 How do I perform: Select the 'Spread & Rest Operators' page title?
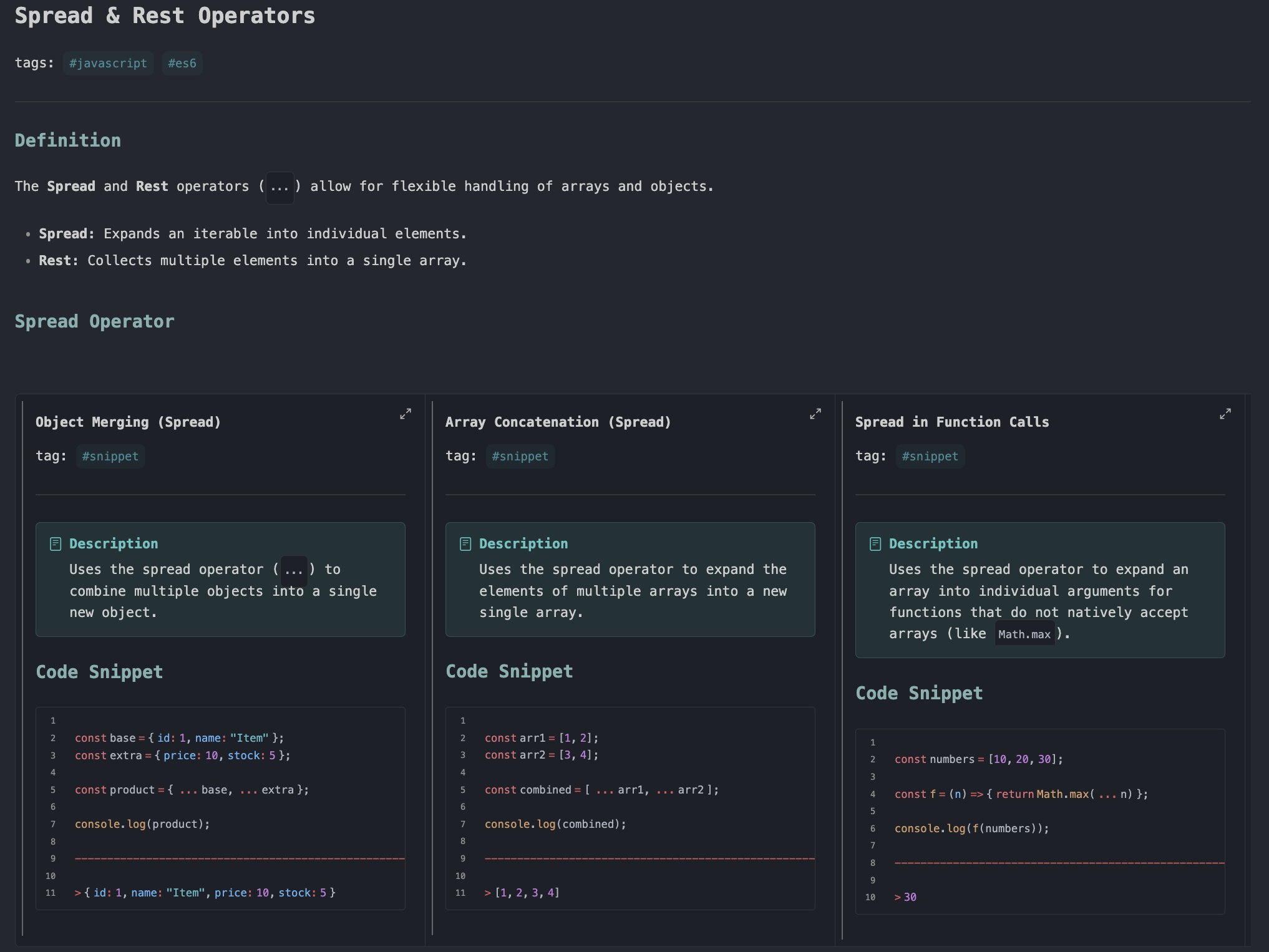(x=165, y=16)
